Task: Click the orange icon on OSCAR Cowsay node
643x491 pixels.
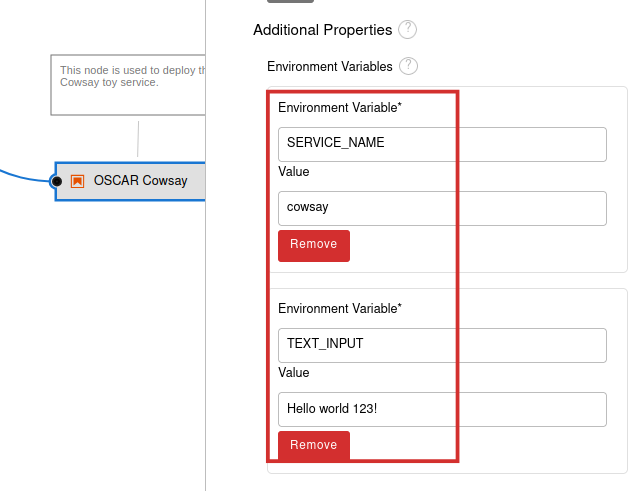Action: (77, 181)
